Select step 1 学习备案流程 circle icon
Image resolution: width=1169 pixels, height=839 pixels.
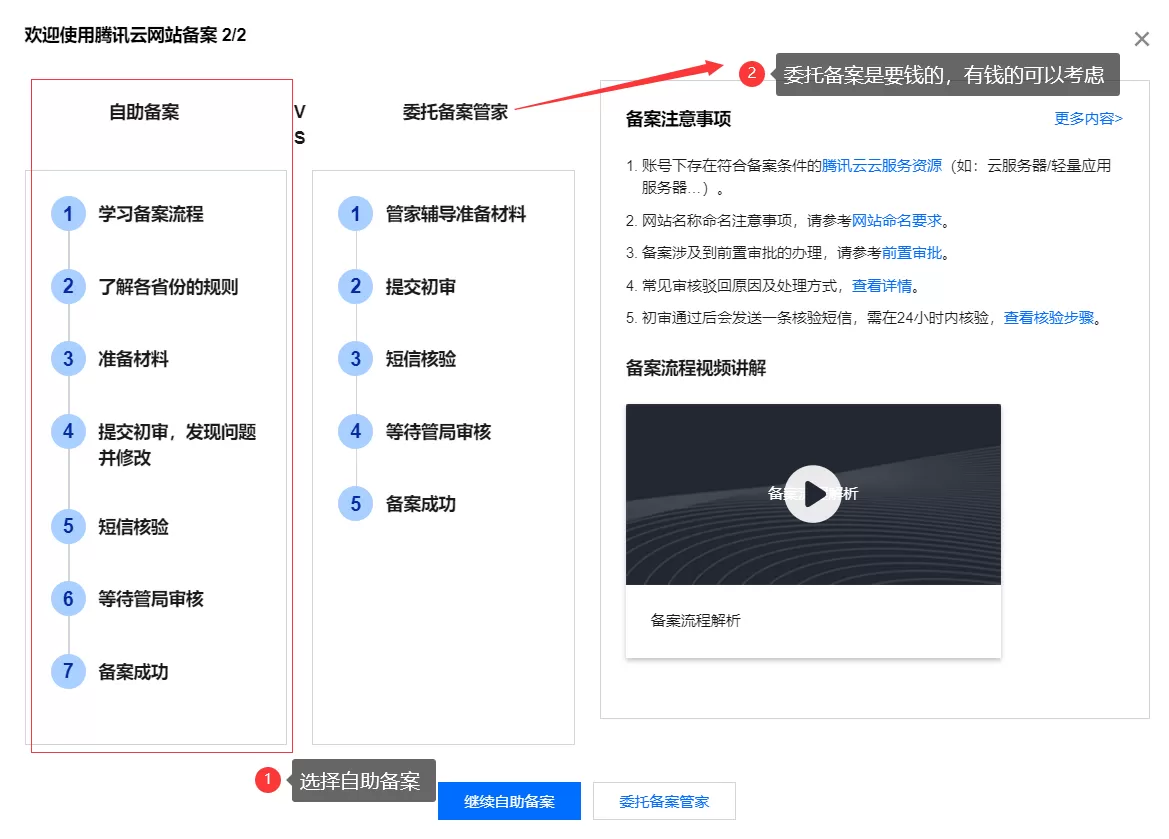coord(67,214)
